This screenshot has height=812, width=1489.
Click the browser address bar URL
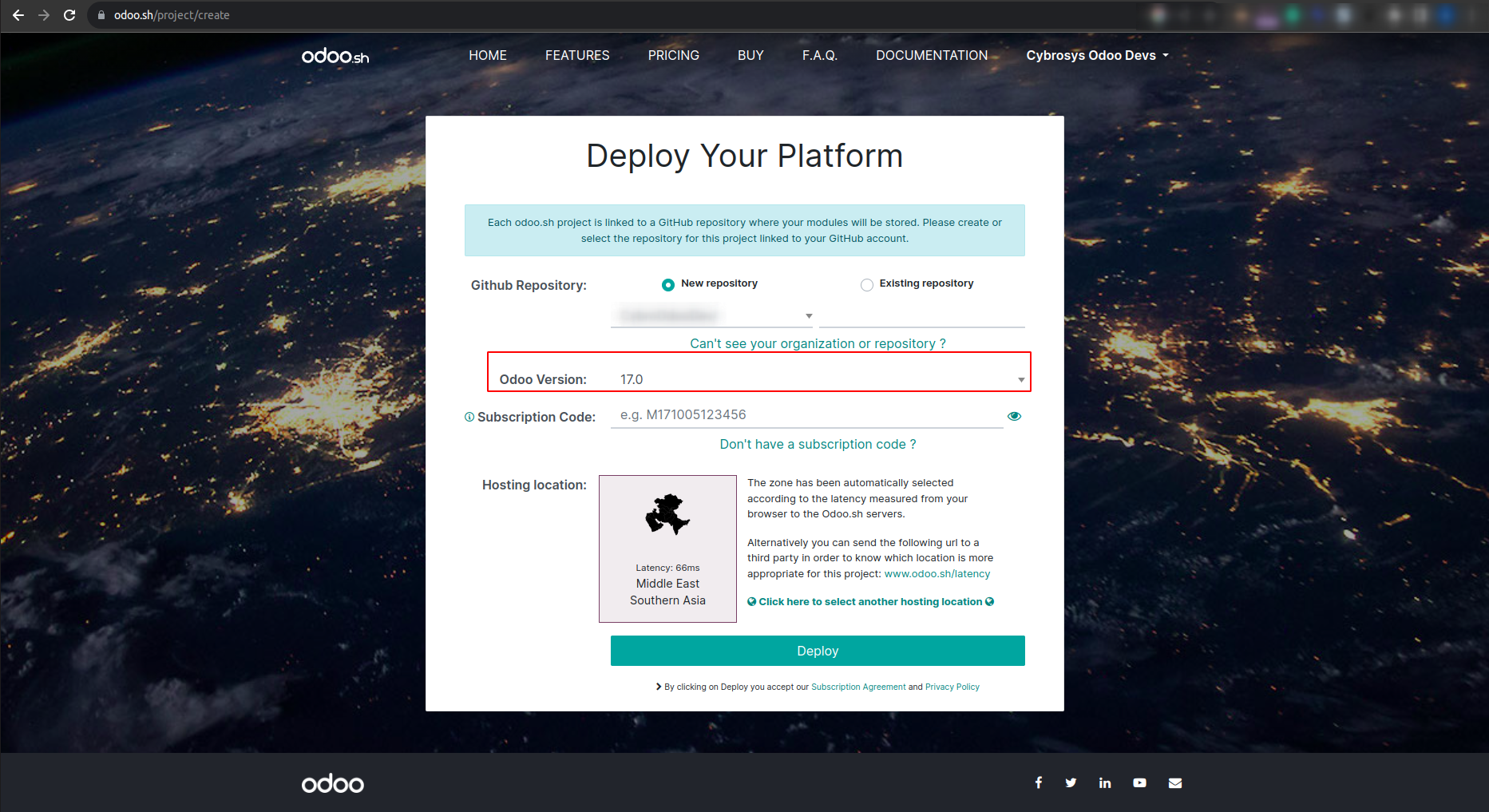click(x=172, y=15)
